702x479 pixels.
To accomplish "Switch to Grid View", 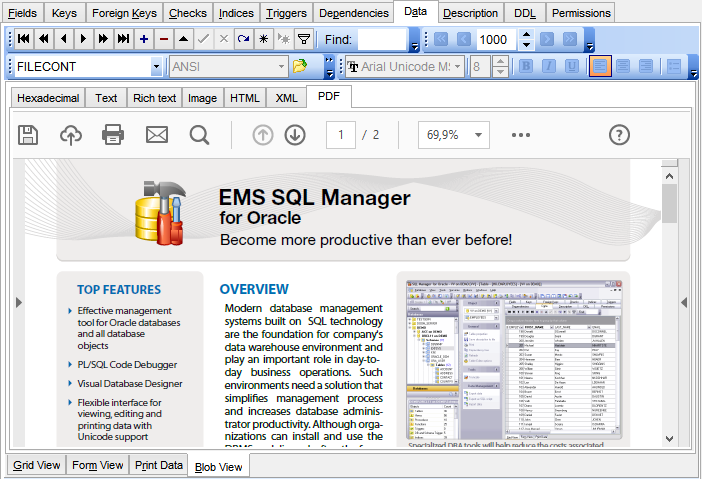I will pyautogui.click(x=37, y=466).
